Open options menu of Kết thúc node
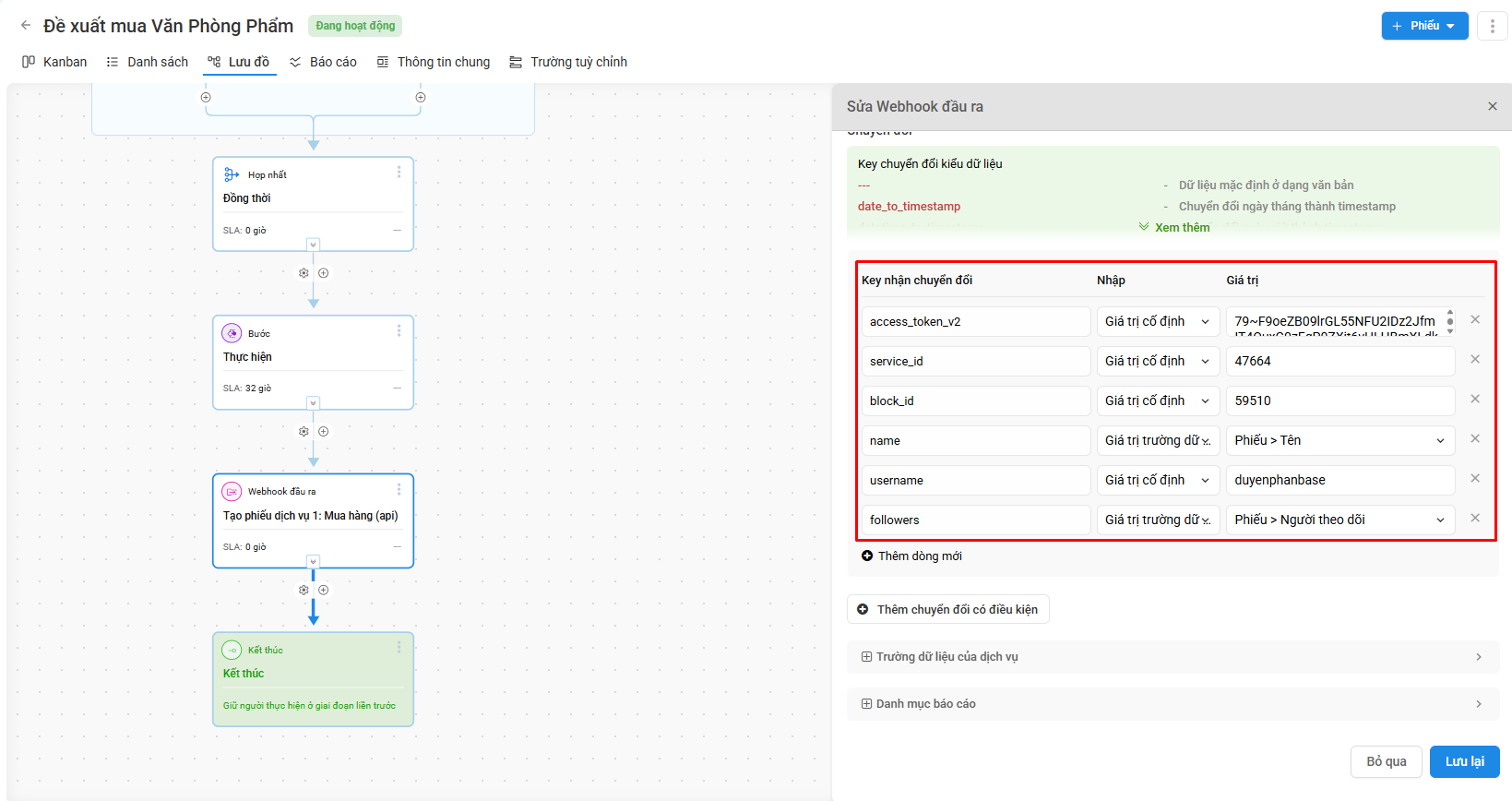 point(399,648)
